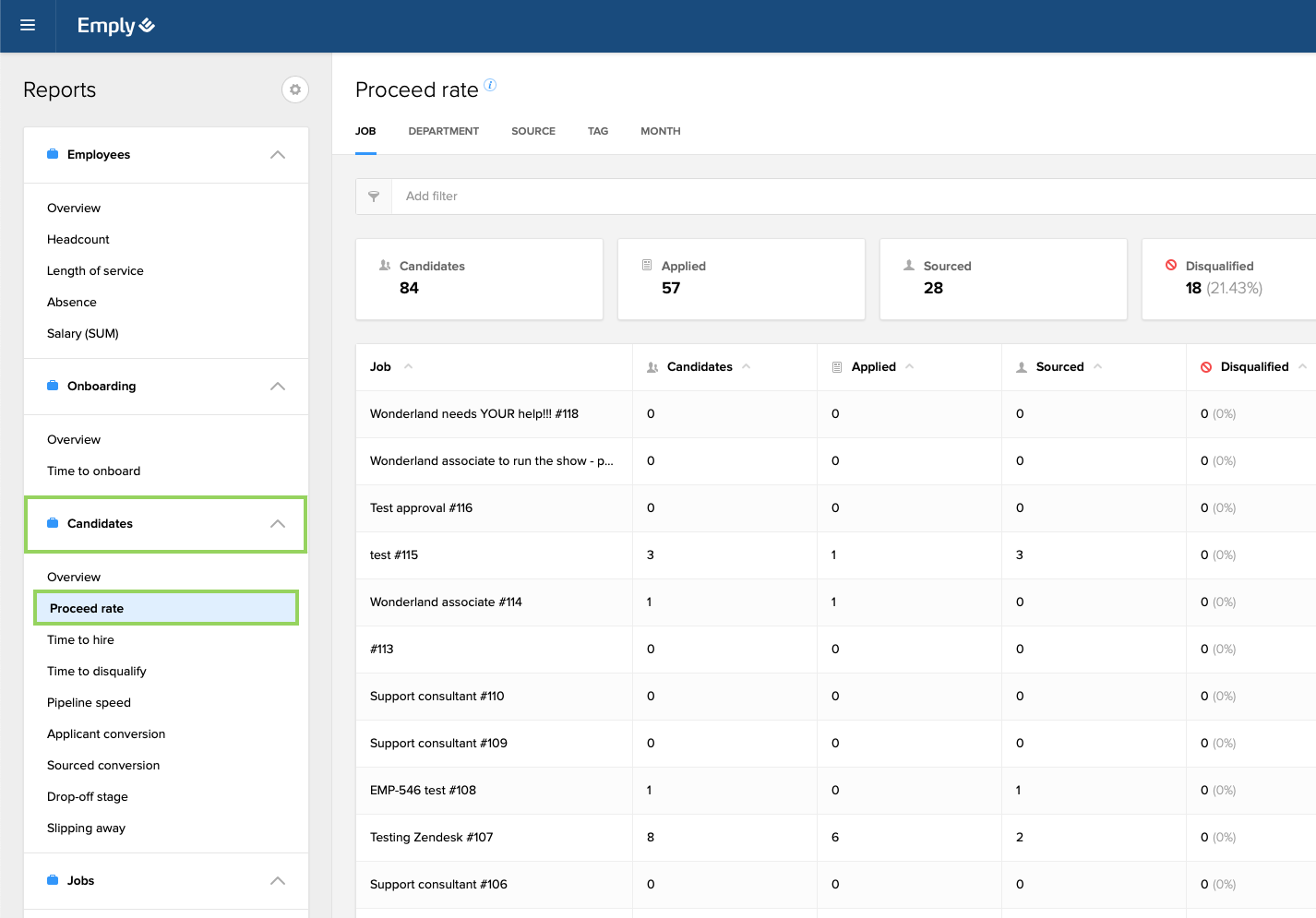1316x918 pixels.
Task: Click the Emply logo
Action: click(x=115, y=26)
